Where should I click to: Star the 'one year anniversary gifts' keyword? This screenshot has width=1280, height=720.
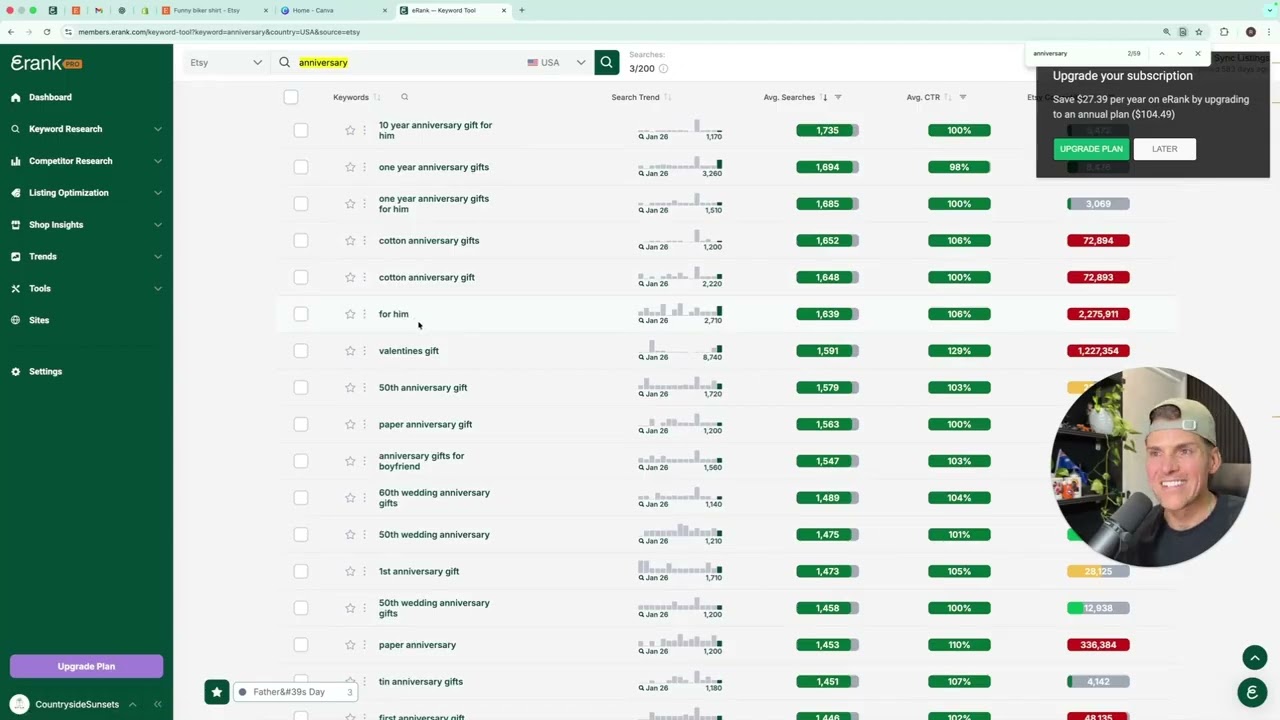point(350,167)
